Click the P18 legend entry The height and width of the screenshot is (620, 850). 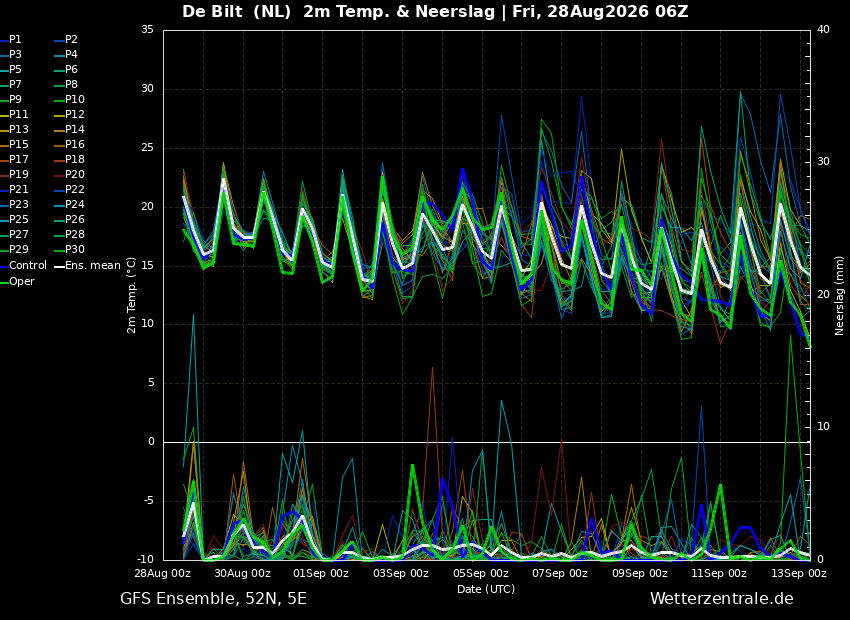70,159
